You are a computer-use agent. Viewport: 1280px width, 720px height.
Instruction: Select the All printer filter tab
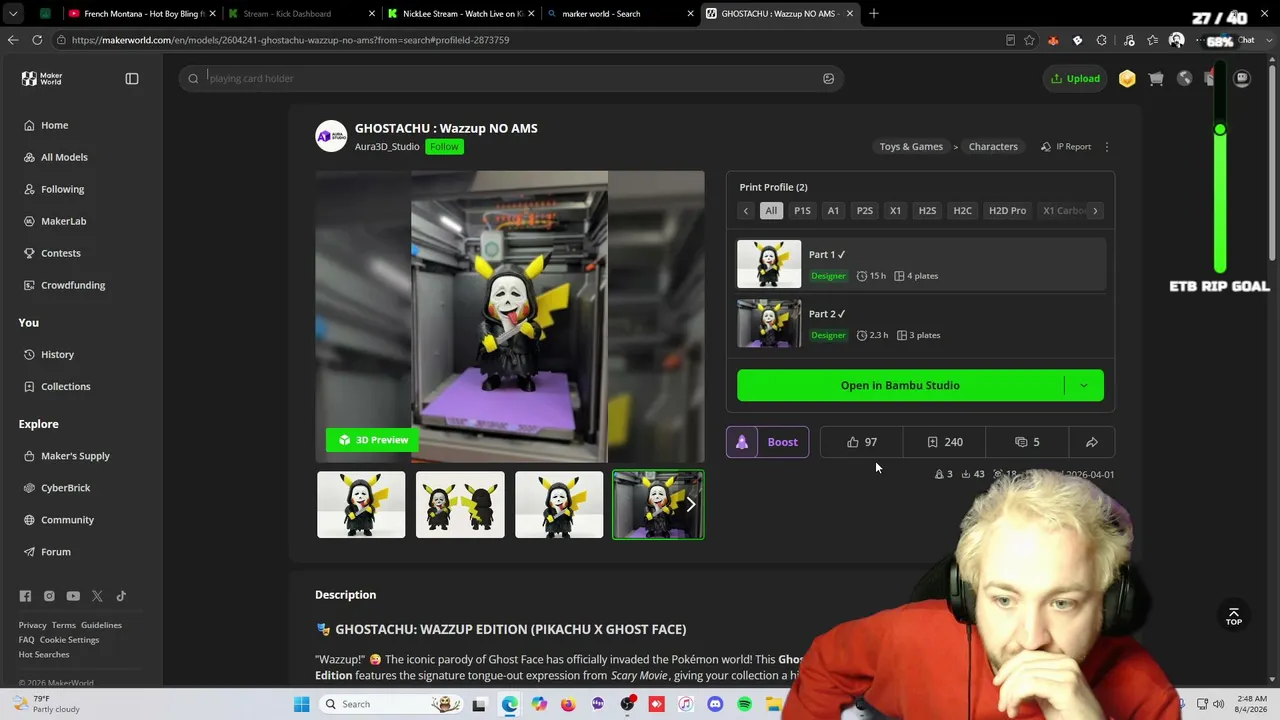771,211
